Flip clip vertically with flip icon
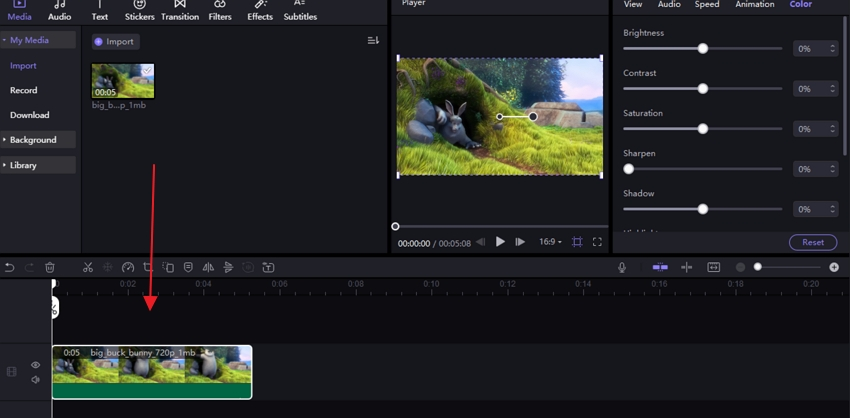 click(228, 267)
